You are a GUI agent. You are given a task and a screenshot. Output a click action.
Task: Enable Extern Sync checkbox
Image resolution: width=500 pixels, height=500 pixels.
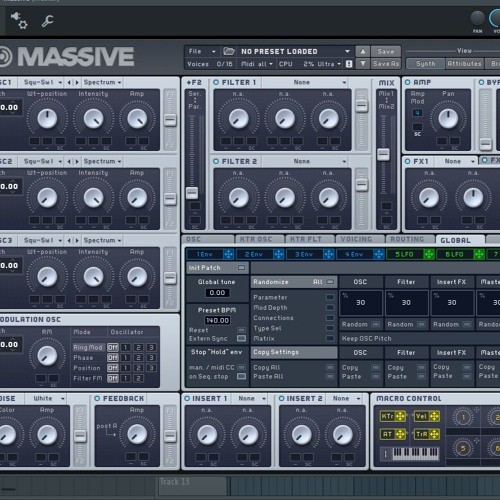click(241, 338)
